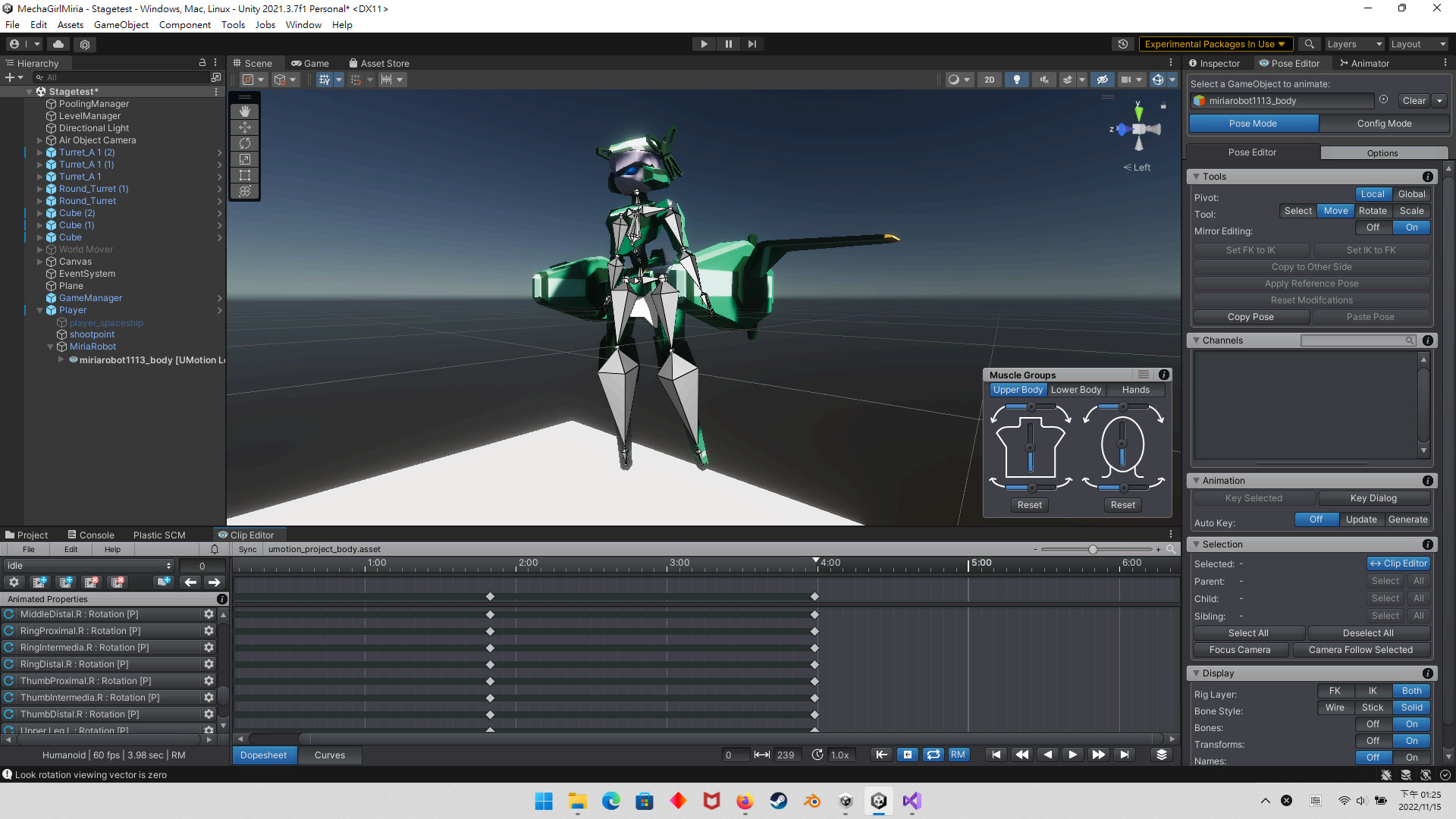Screen dimensions: 1456x819
Task: Open the Animated Properties info icon
Action: [222, 599]
